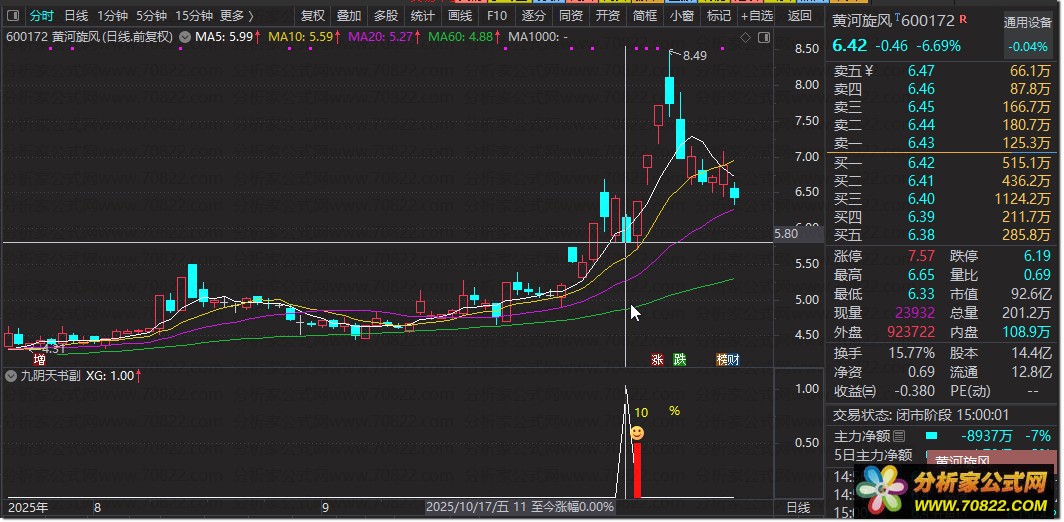This screenshot has height=522, width=1064.
Task: Click the list icon beside 主力净额
Action: pyautogui.click(x=898, y=436)
